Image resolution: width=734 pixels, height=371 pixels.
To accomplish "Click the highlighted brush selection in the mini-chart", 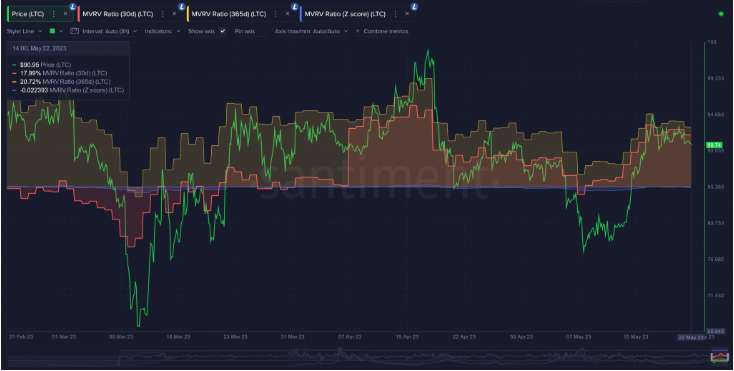I will (x=720, y=356).
